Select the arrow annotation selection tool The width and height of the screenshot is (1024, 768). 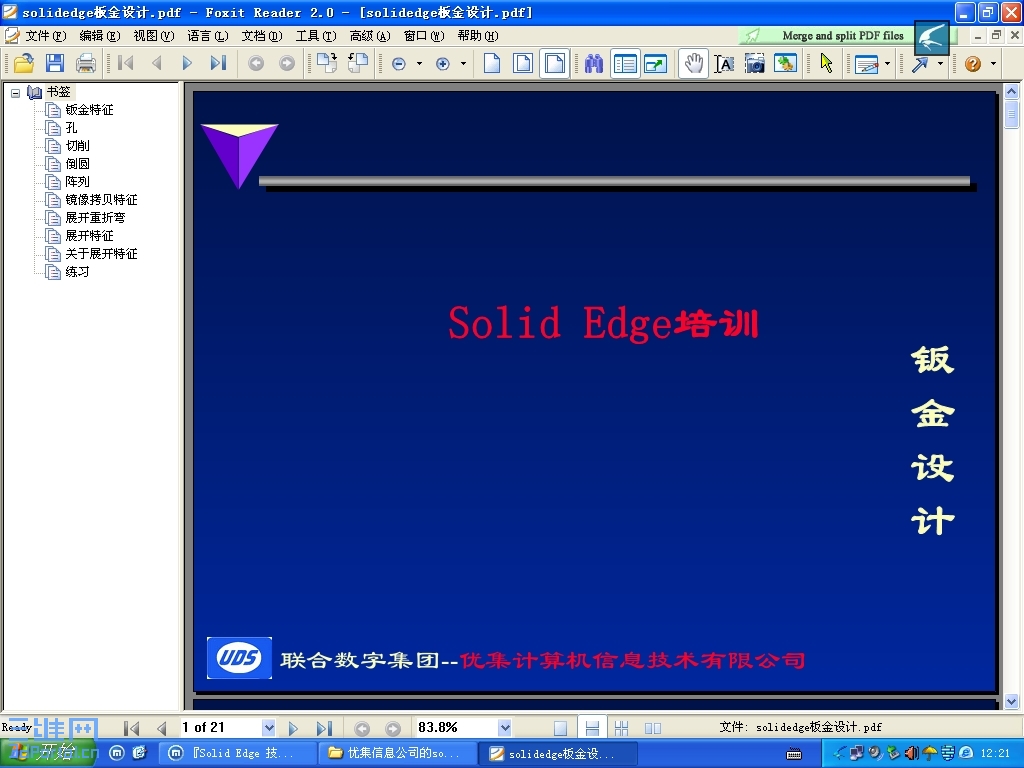click(826, 63)
